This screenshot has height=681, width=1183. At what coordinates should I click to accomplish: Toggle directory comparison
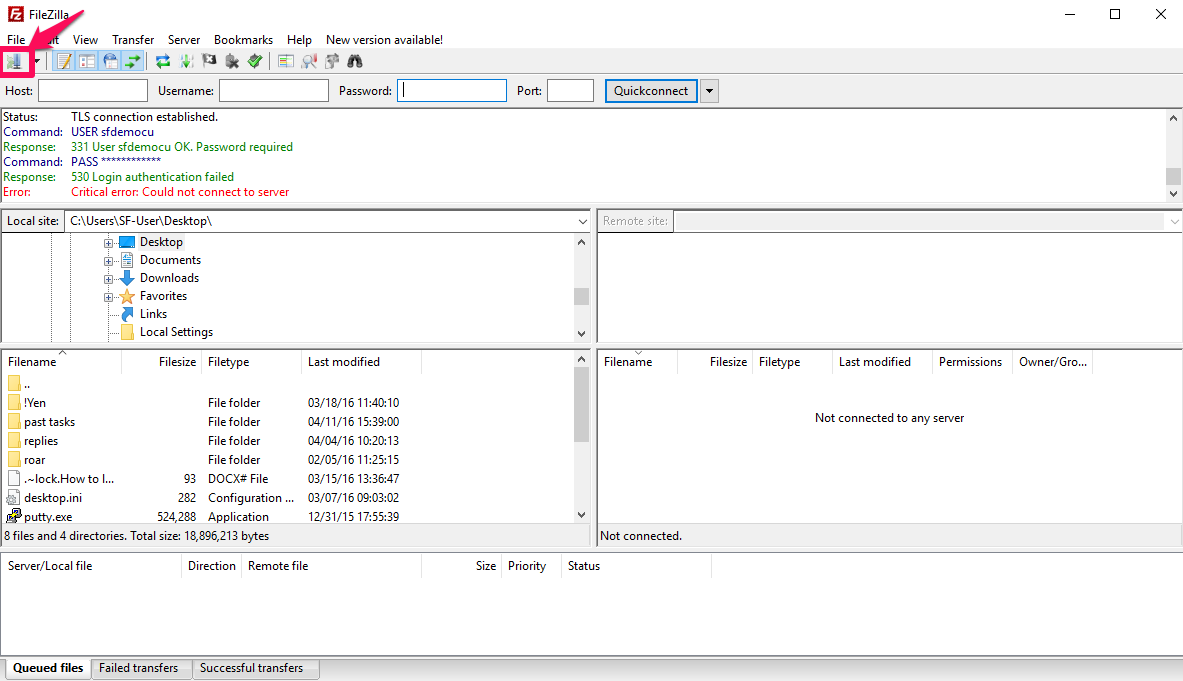pyautogui.click(x=309, y=61)
